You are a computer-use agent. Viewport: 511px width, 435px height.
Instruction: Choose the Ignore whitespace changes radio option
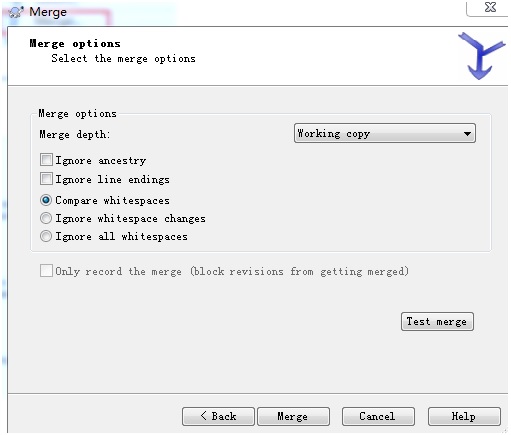point(46,218)
